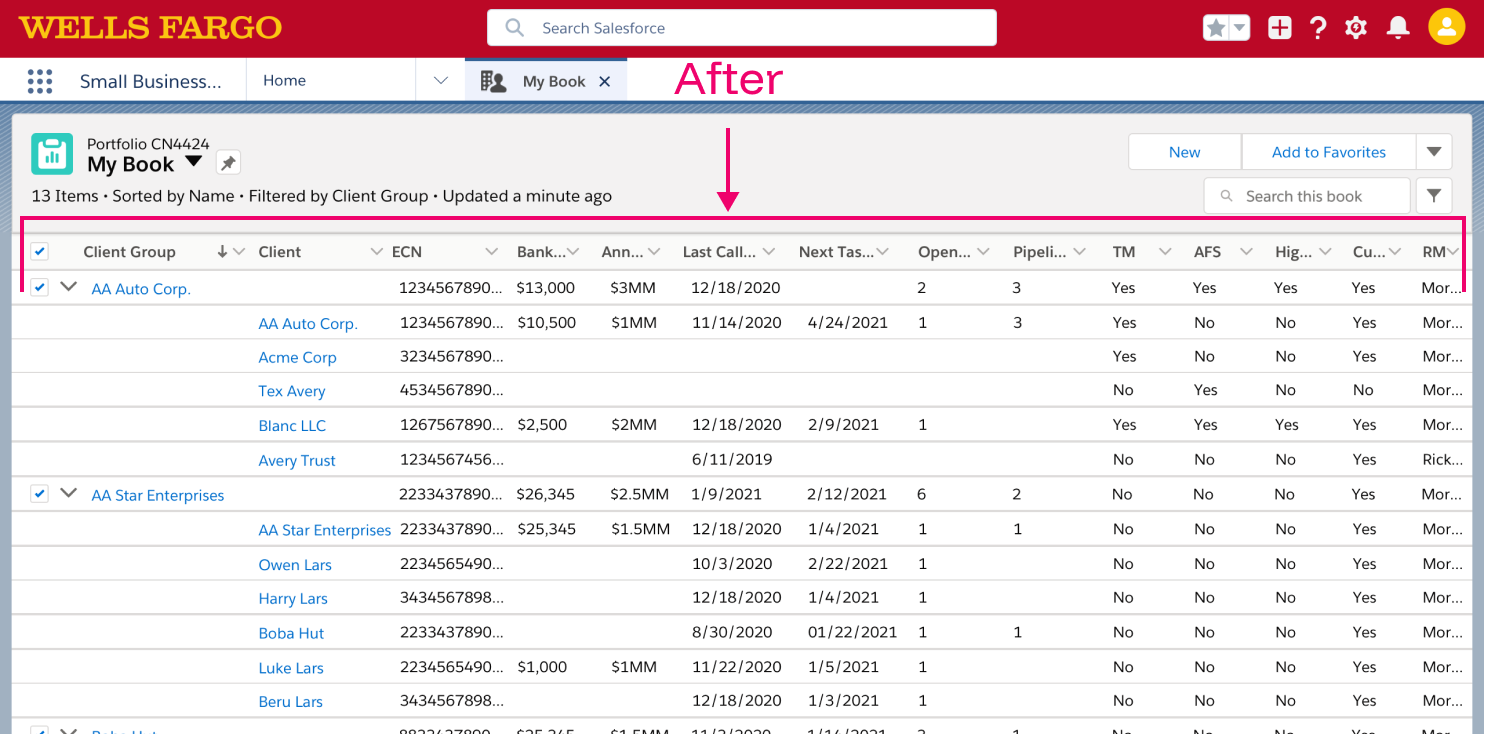Open the Blanc LLC client link
This screenshot has height=734, width=1488.
pyautogui.click(x=292, y=425)
